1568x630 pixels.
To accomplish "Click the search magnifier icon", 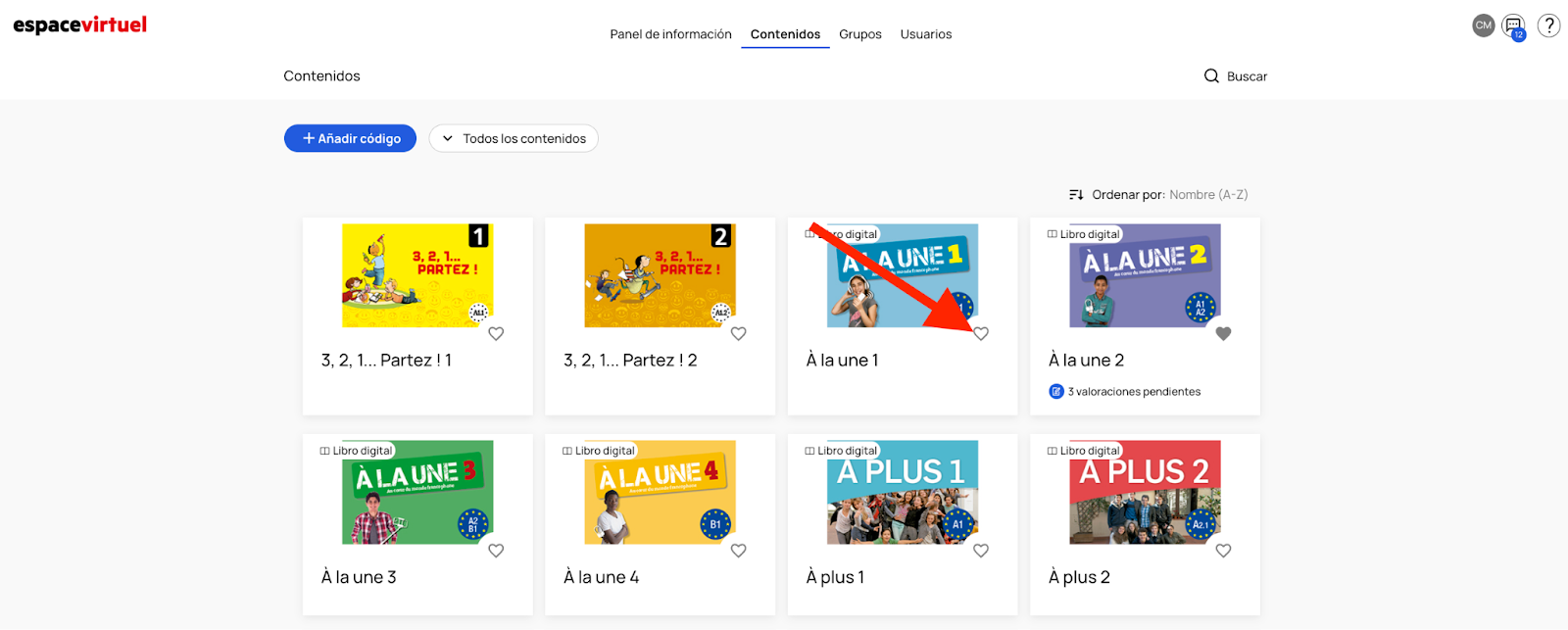I will pos(1211,76).
